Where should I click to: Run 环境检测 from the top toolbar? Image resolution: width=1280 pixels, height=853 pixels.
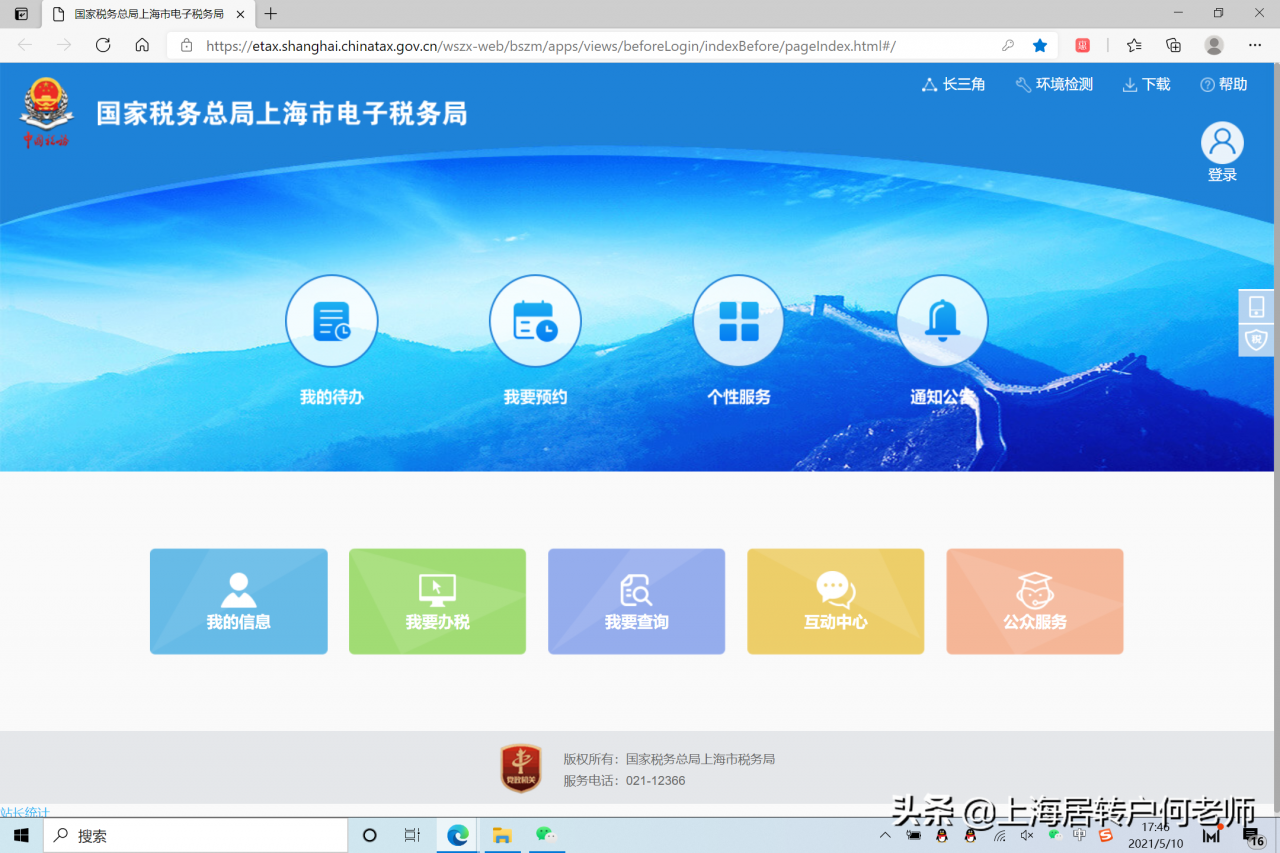point(1053,85)
